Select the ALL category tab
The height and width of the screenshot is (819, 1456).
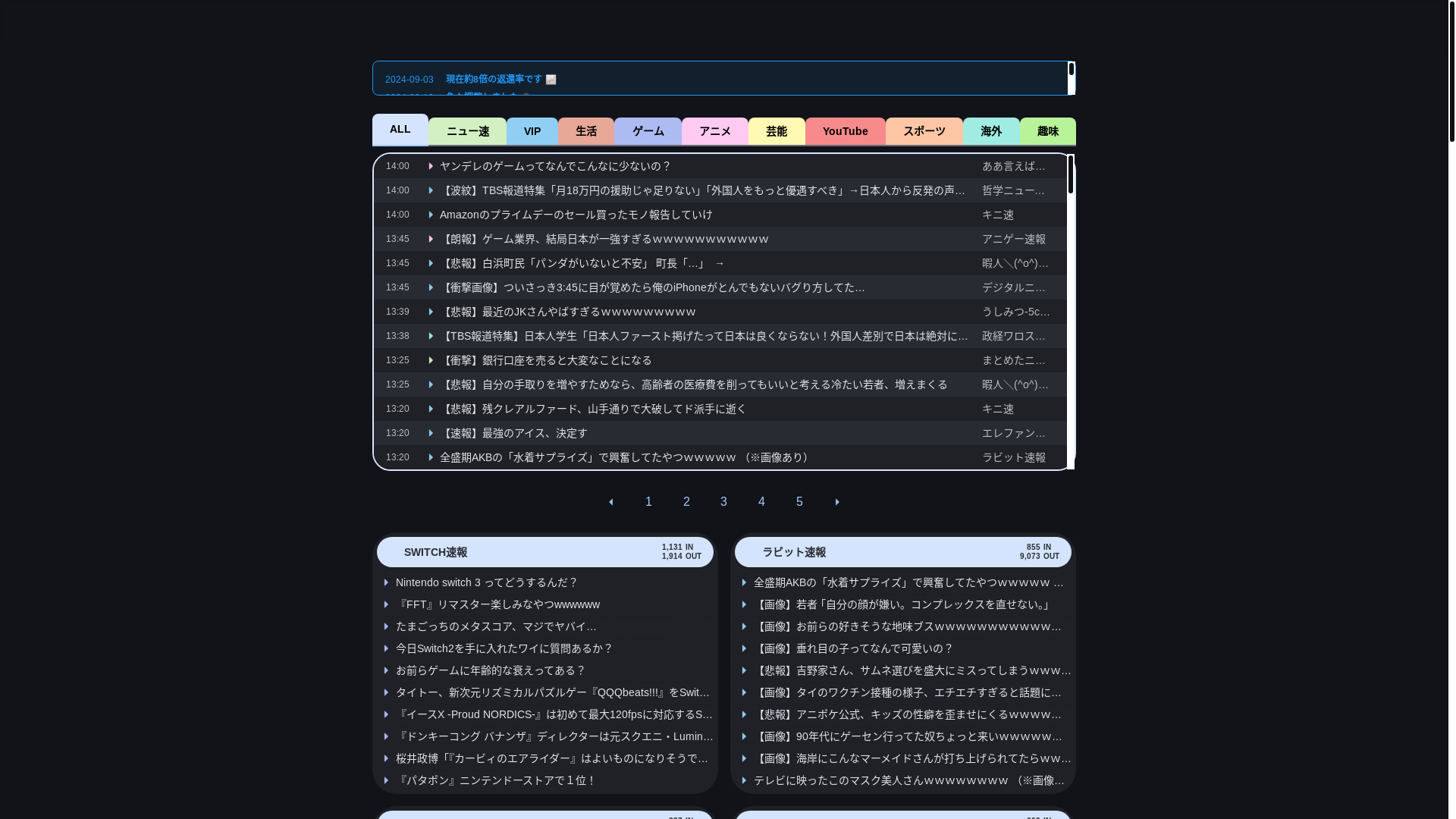coord(400,129)
